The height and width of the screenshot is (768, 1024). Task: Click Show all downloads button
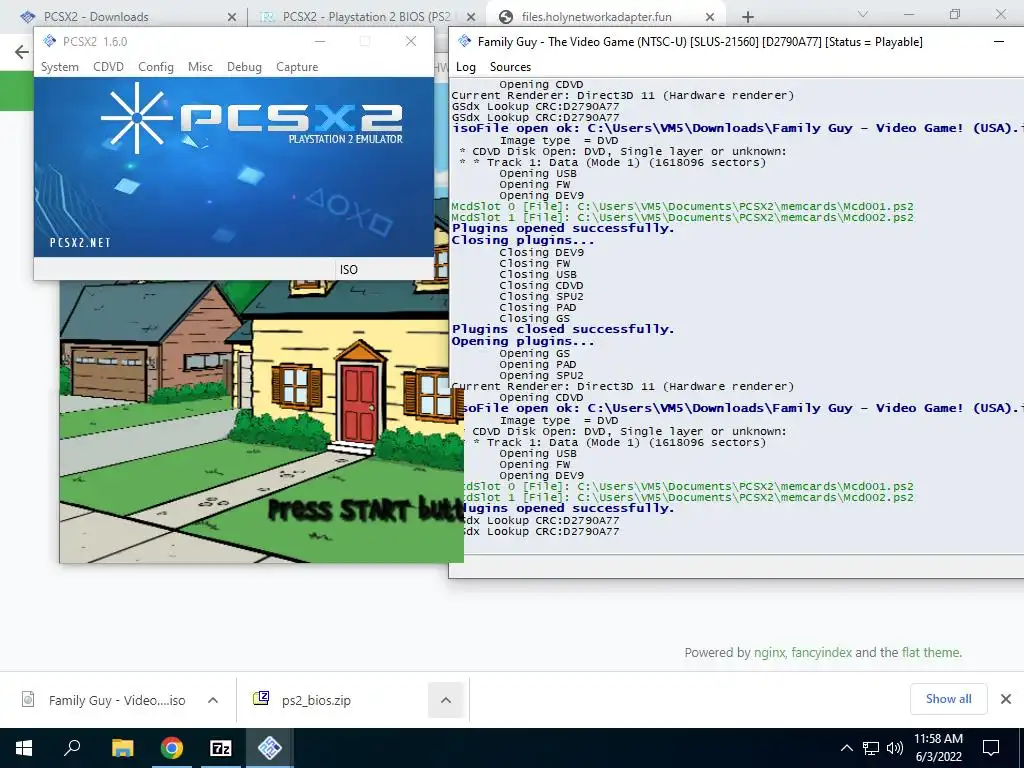tap(948, 699)
